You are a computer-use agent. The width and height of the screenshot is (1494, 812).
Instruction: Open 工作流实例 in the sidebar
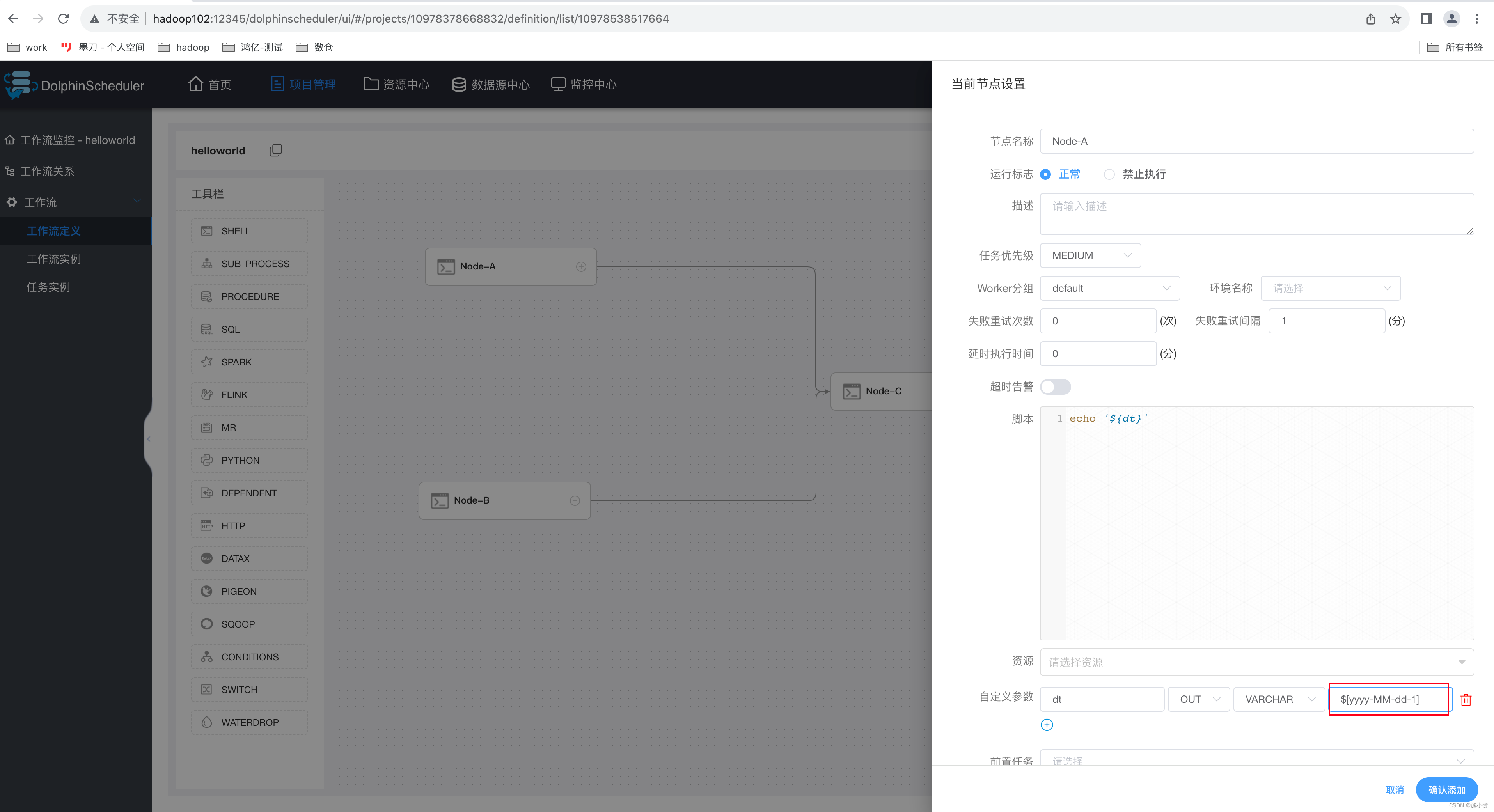(x=53, y=259)
